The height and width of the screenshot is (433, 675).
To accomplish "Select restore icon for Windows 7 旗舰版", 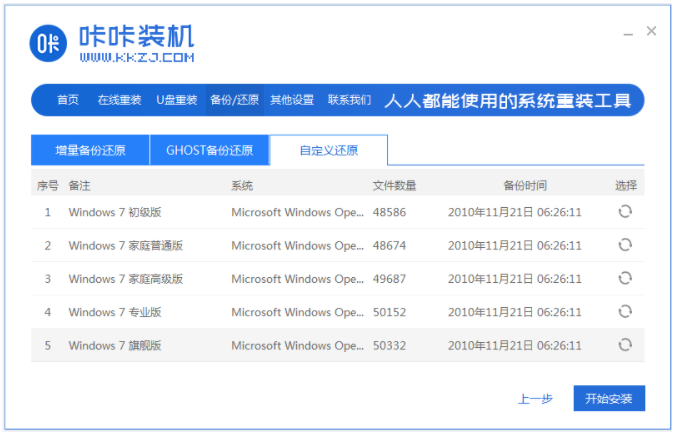I will (x=625, y=345).
